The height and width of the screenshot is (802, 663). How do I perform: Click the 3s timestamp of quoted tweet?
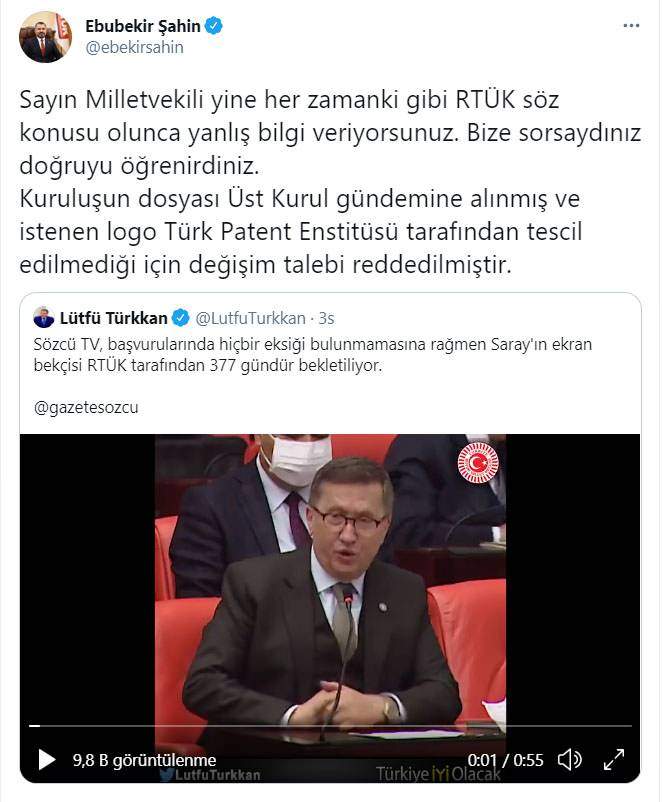326,318
